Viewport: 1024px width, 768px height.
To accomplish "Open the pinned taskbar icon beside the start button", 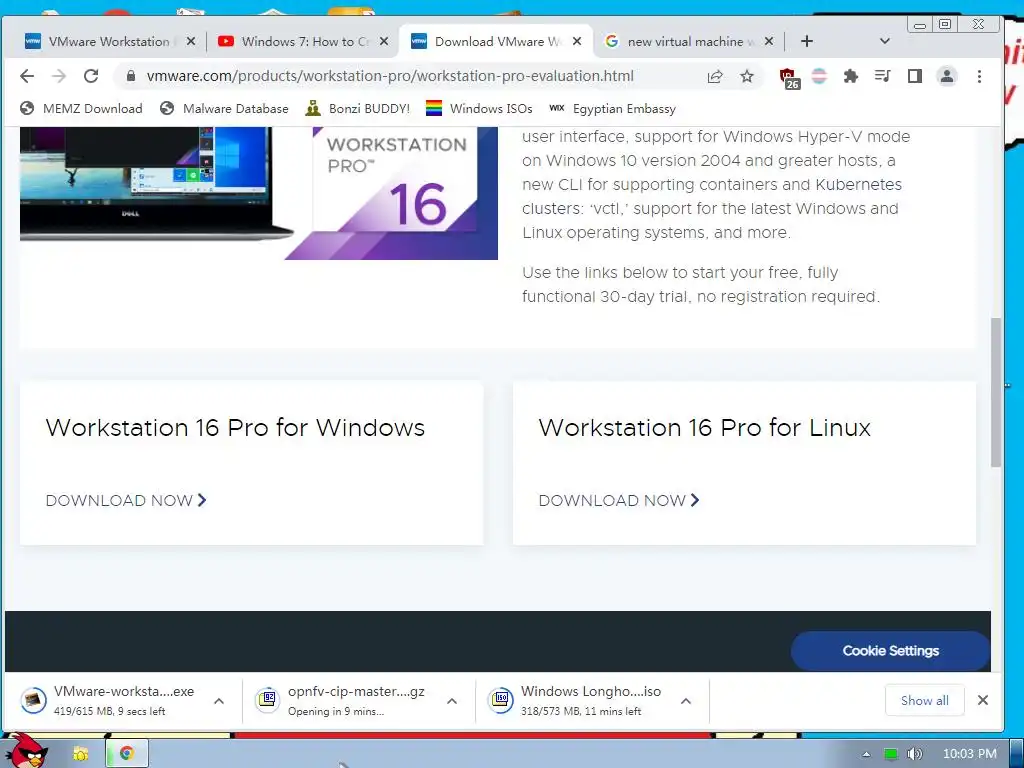I will pyautogui.click(x=80, y=754).
